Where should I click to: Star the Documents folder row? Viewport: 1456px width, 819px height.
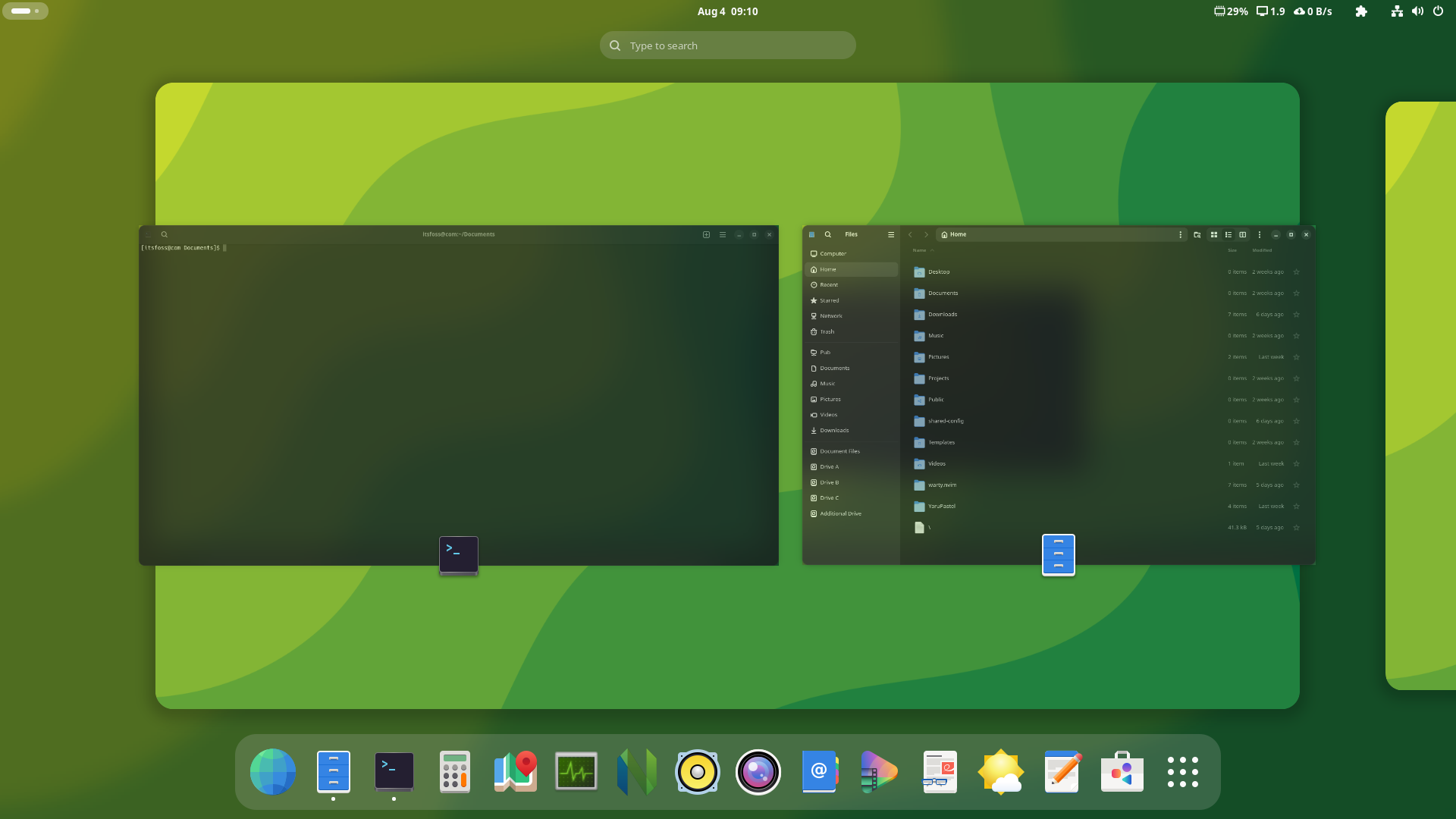(1296, 293)
